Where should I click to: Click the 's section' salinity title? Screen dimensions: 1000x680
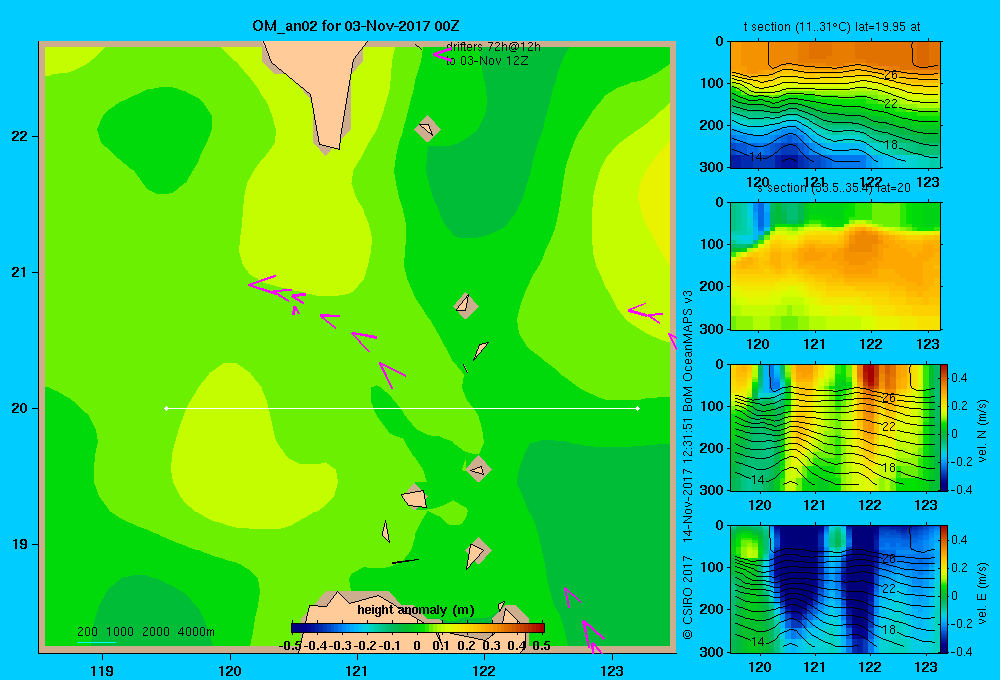(834, 188)
